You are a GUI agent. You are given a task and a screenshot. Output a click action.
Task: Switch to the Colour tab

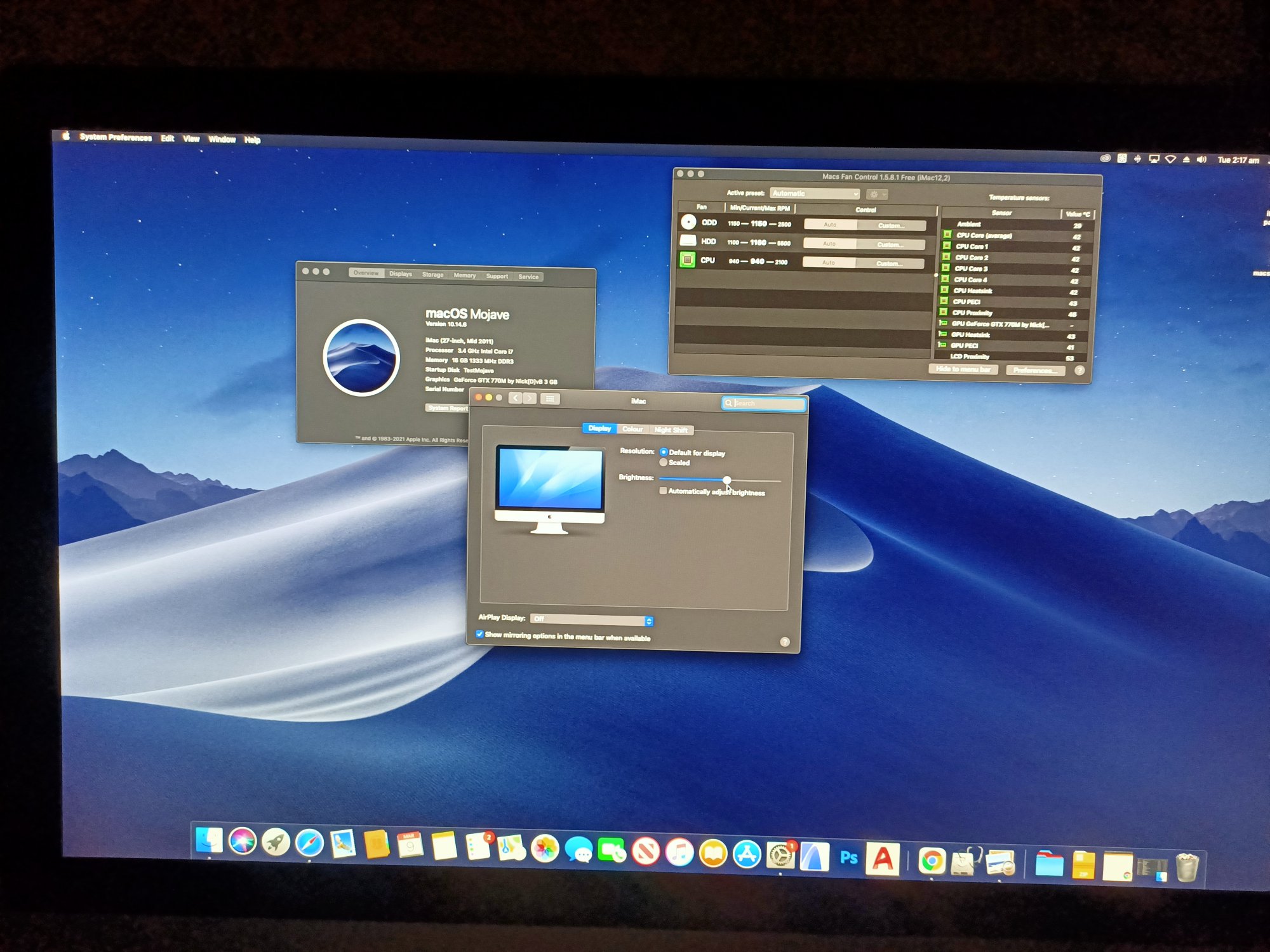tap(632, 429)
